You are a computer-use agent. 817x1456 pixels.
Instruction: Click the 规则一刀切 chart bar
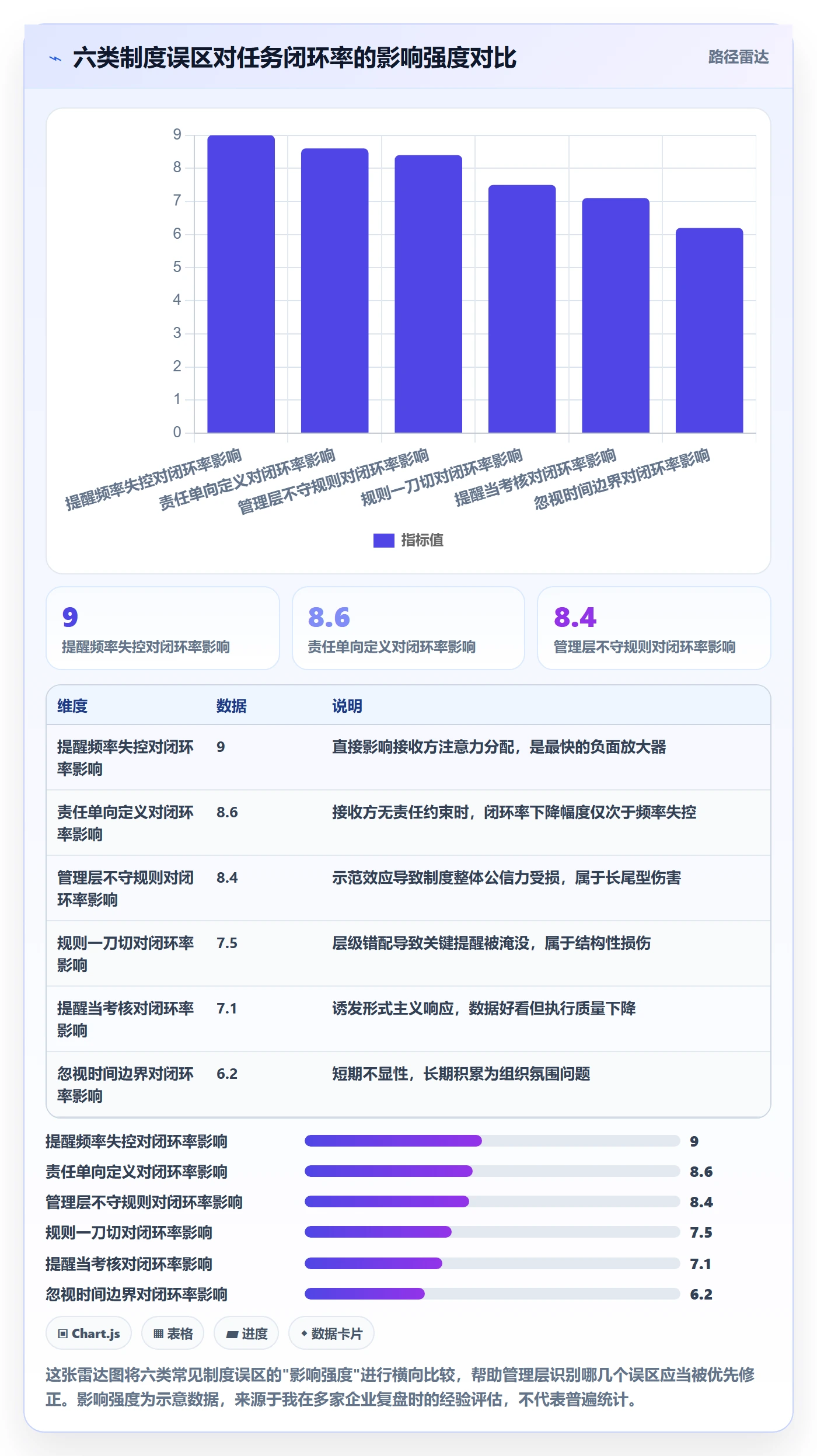522,309
